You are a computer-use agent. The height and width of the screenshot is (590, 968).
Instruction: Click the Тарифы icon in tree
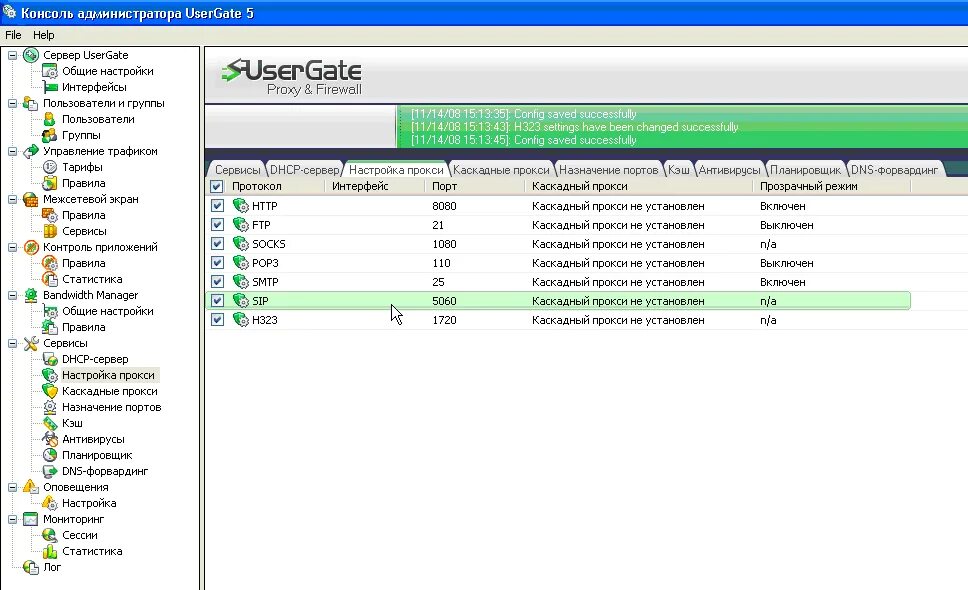tap(50, 167)
